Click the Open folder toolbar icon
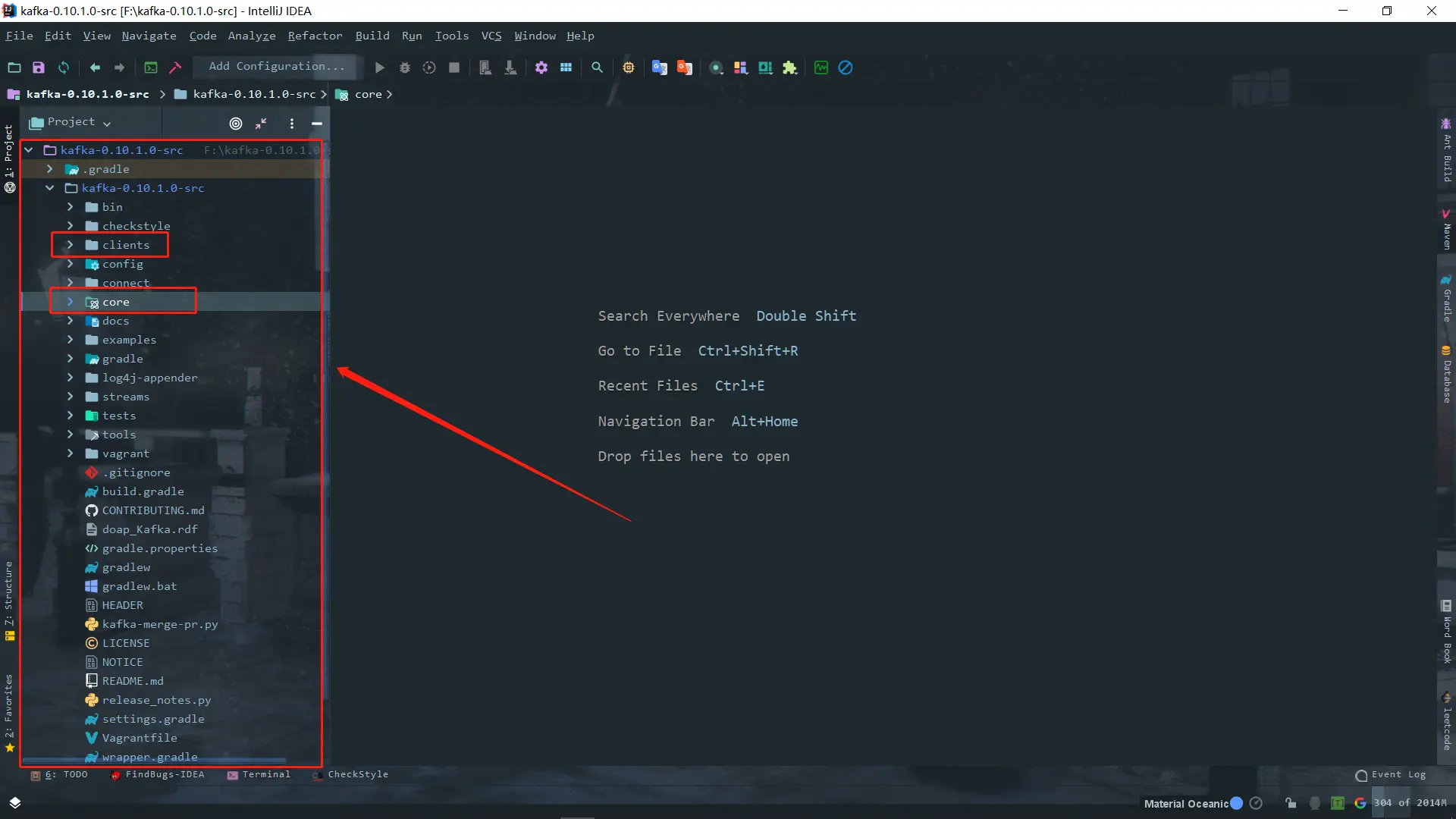 [14, 67]
